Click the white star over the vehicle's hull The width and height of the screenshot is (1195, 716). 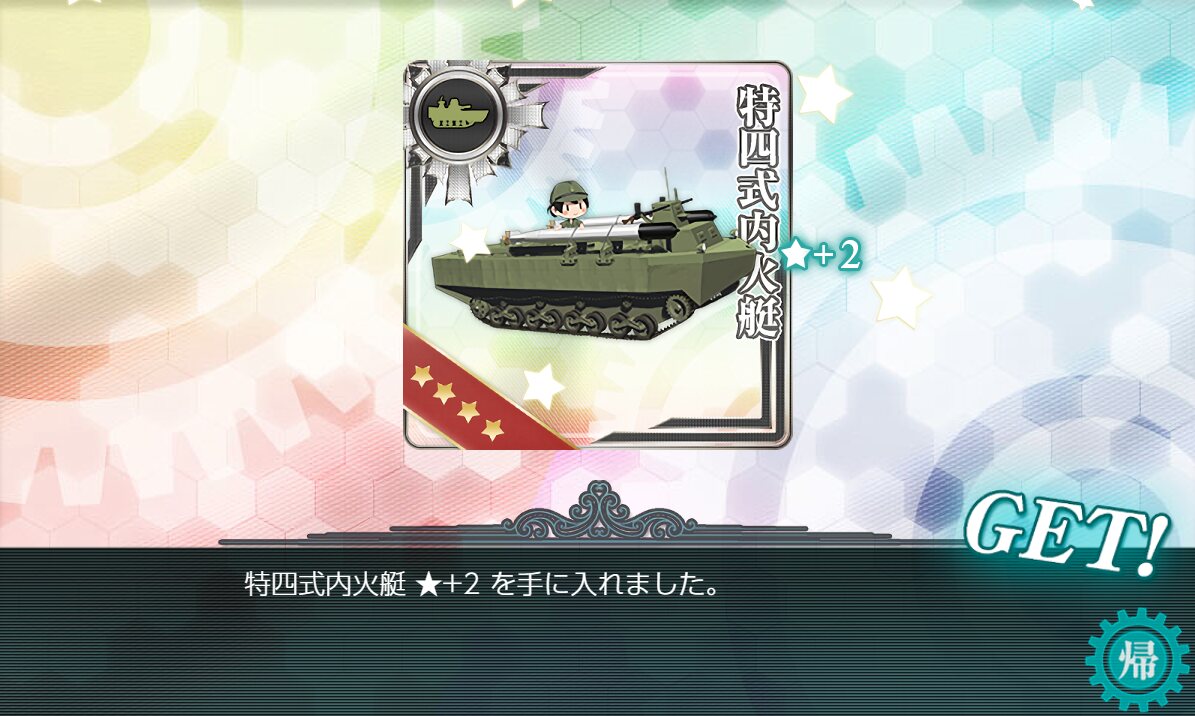pos(470,242)
